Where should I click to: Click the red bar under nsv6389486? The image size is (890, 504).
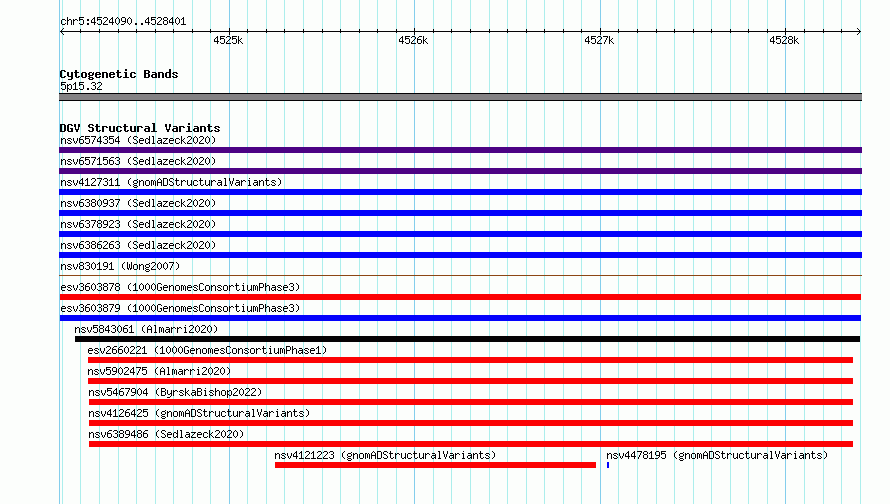pos(471,444)
